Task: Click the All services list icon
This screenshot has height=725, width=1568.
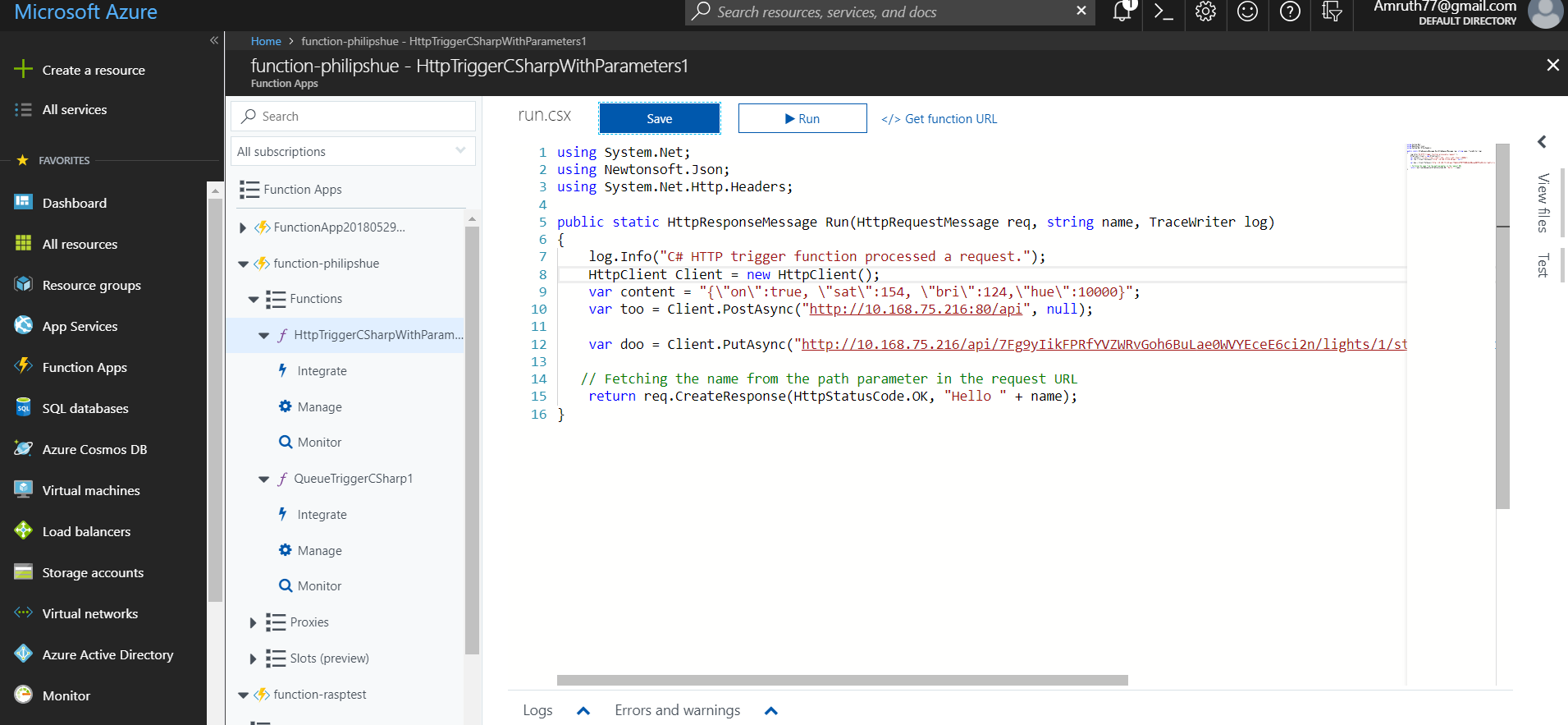Action: [23, 109]
